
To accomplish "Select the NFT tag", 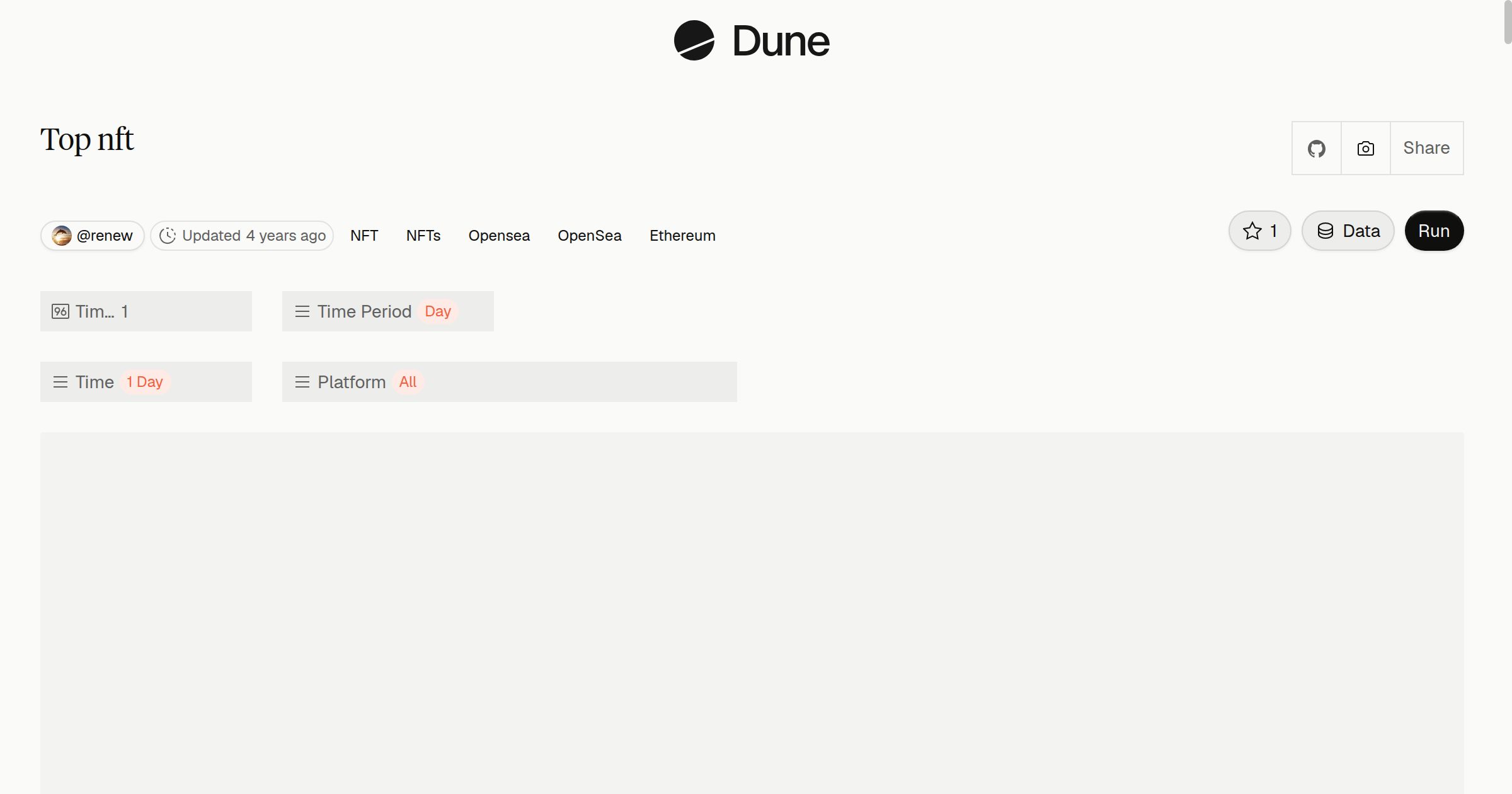I will coord(364,236).
